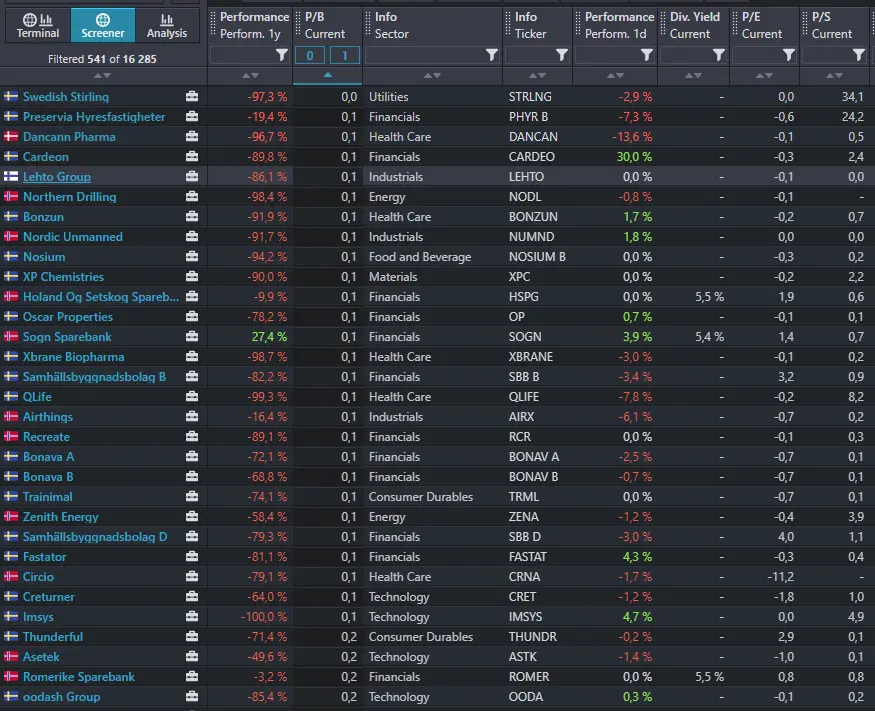Click filter icon in Div. Yield column
875x711 pixels.
(x=718, y=55)
